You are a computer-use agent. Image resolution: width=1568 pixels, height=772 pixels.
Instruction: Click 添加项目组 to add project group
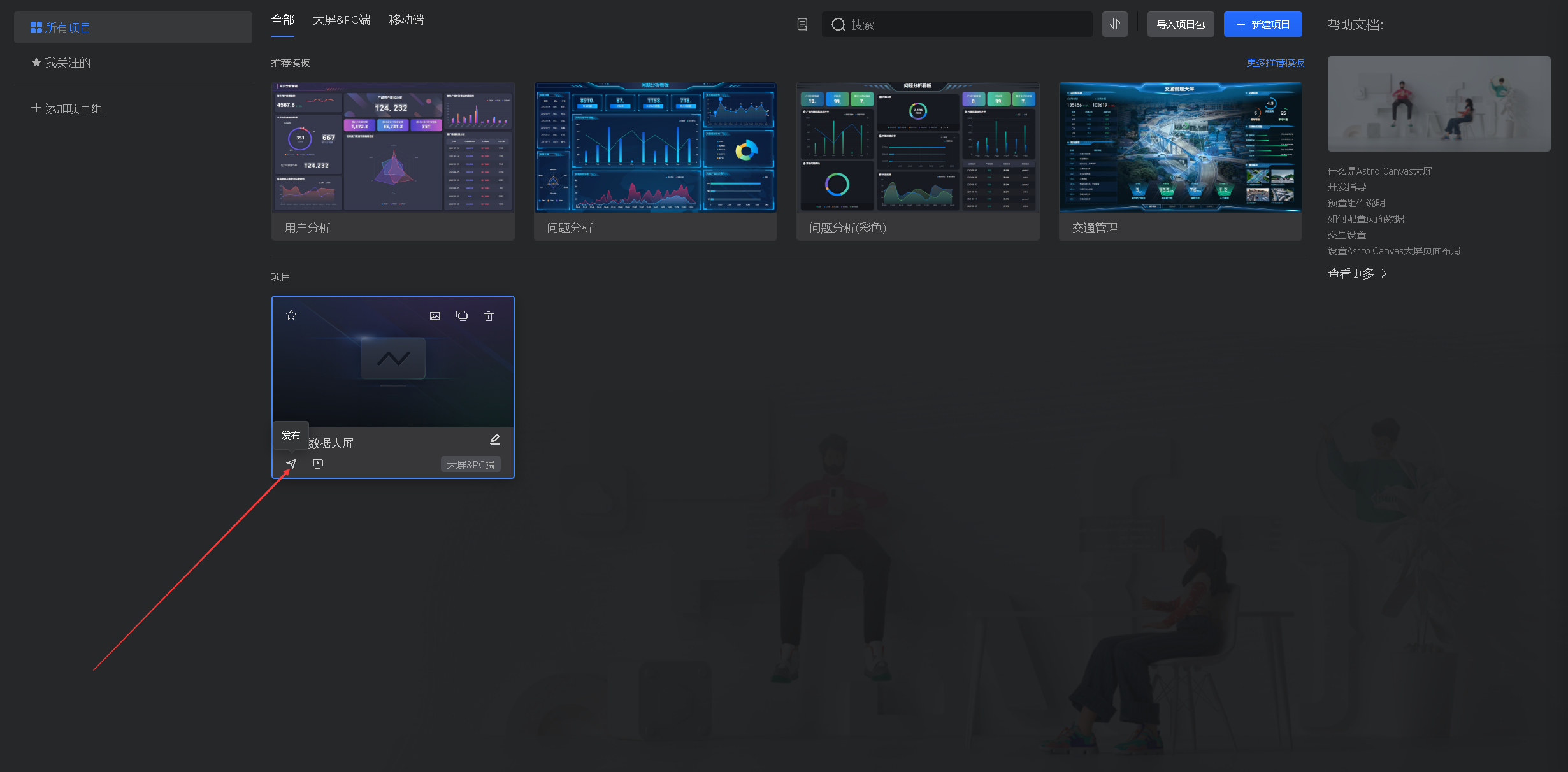pyautogui.click(x=68, y=108)
